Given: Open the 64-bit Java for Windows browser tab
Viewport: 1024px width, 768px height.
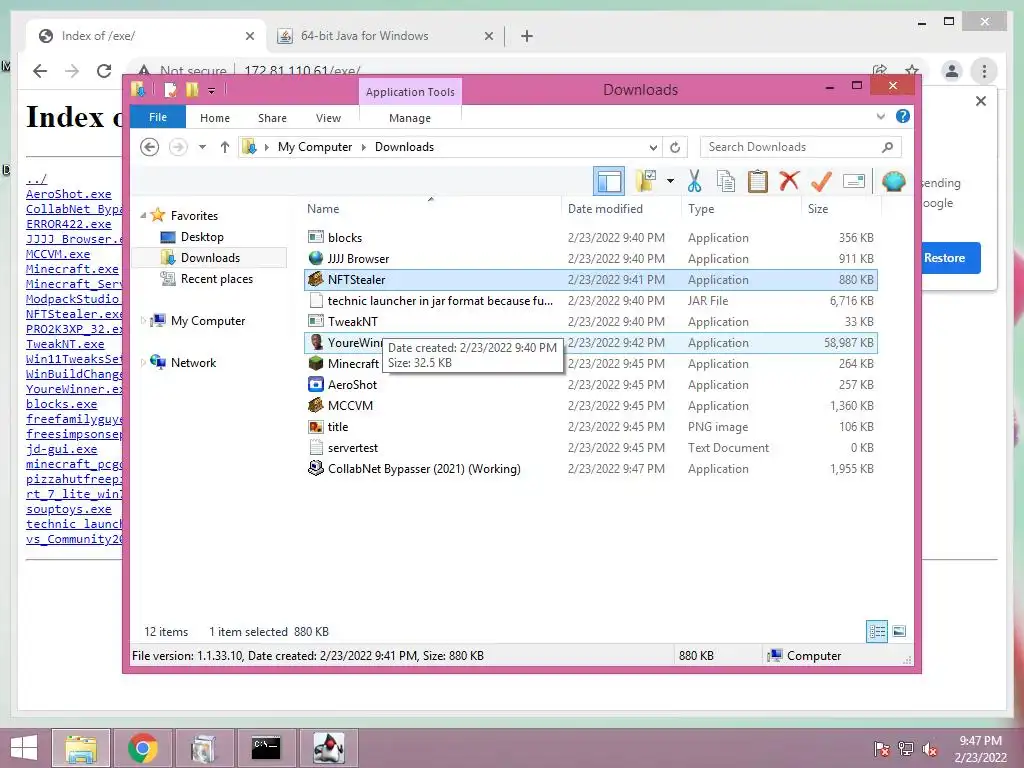Looking at the screenshot, I should tap(385, 36).
